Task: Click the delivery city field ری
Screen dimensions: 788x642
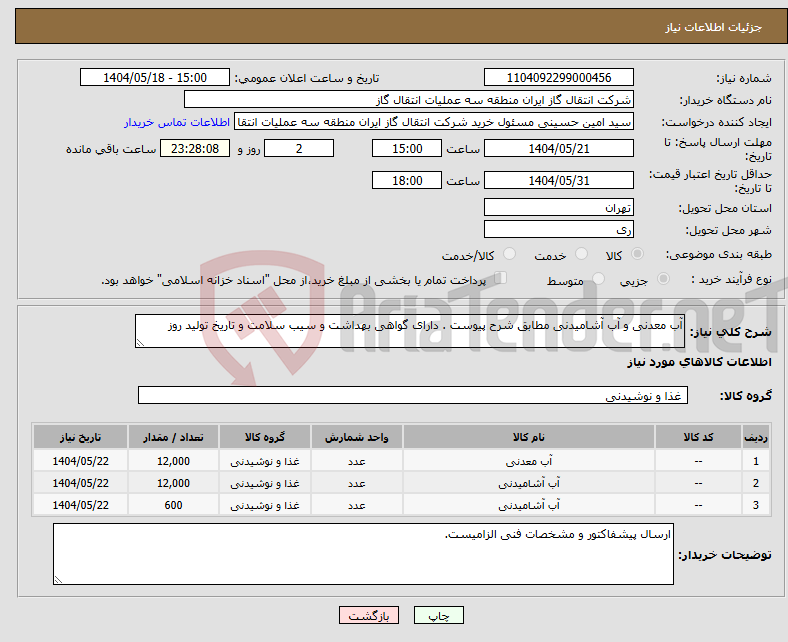Action: [559, 229]
